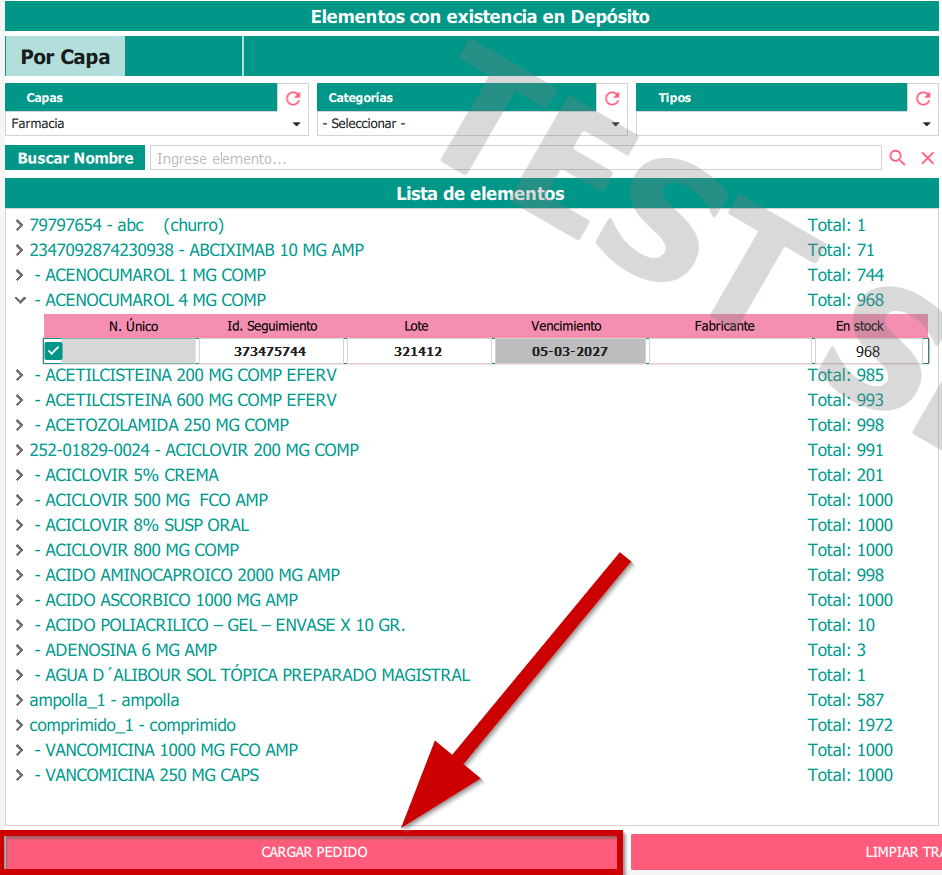Click the Id. Seguimiento column header

point(272,326)
